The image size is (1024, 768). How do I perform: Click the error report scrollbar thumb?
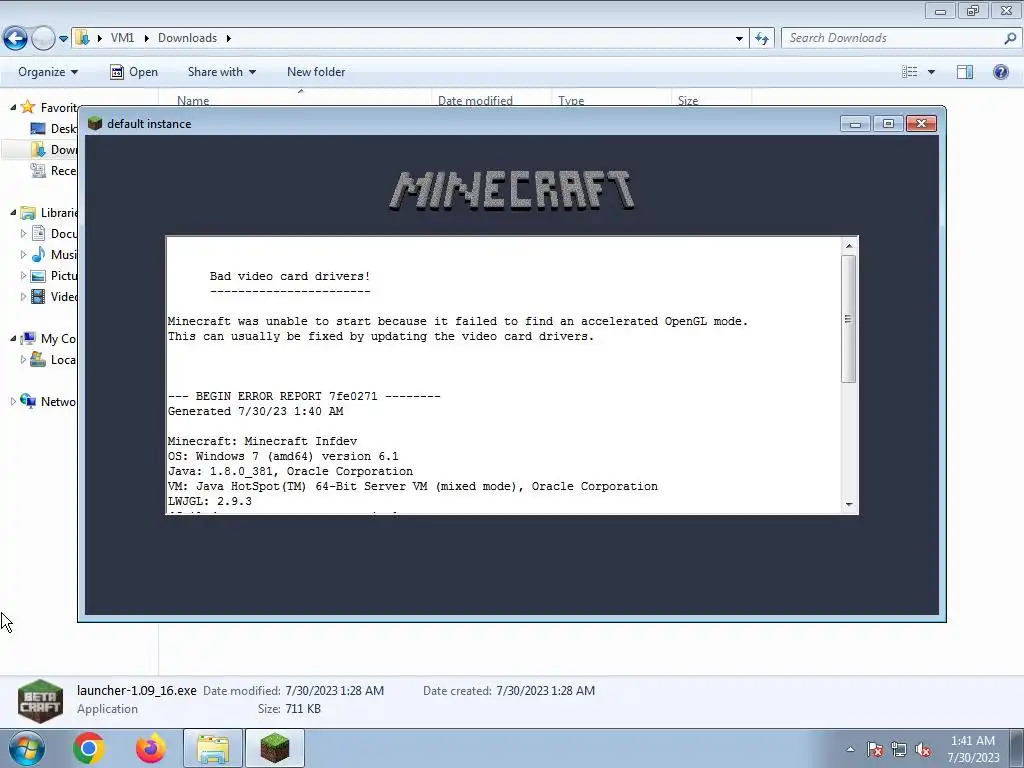[x=849, y=319]
